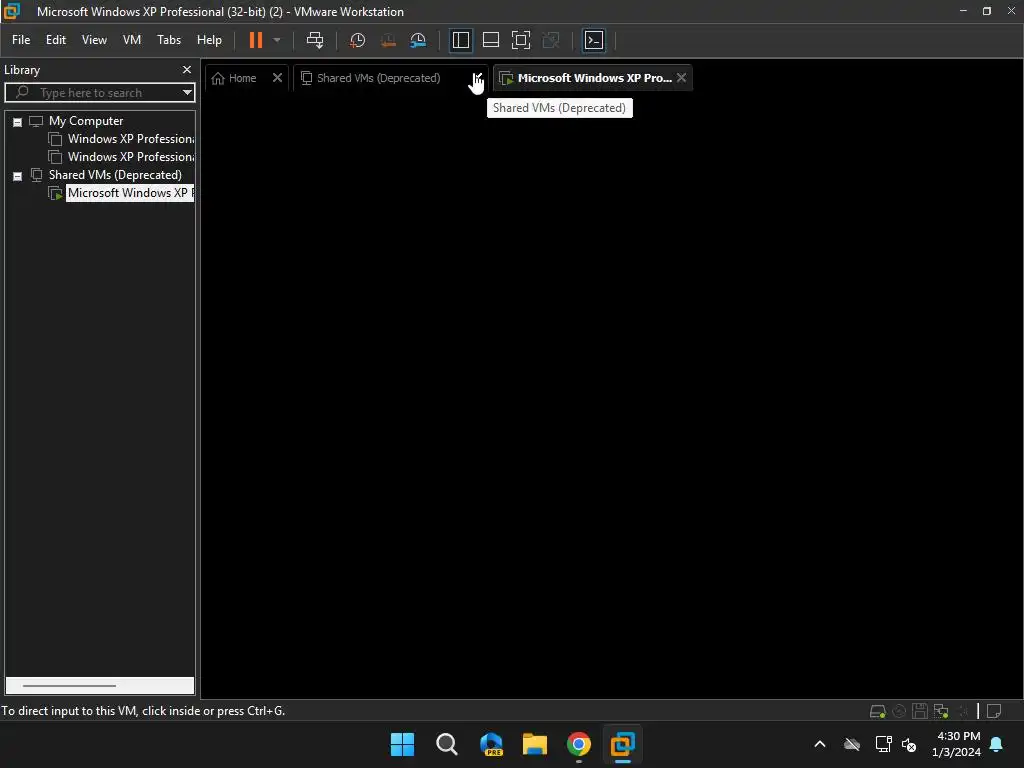Click the dimmed device icon beside network adapter
The width and height of the screenshot is (1024, 768).
pyautogui.click(x=963, y=711)
